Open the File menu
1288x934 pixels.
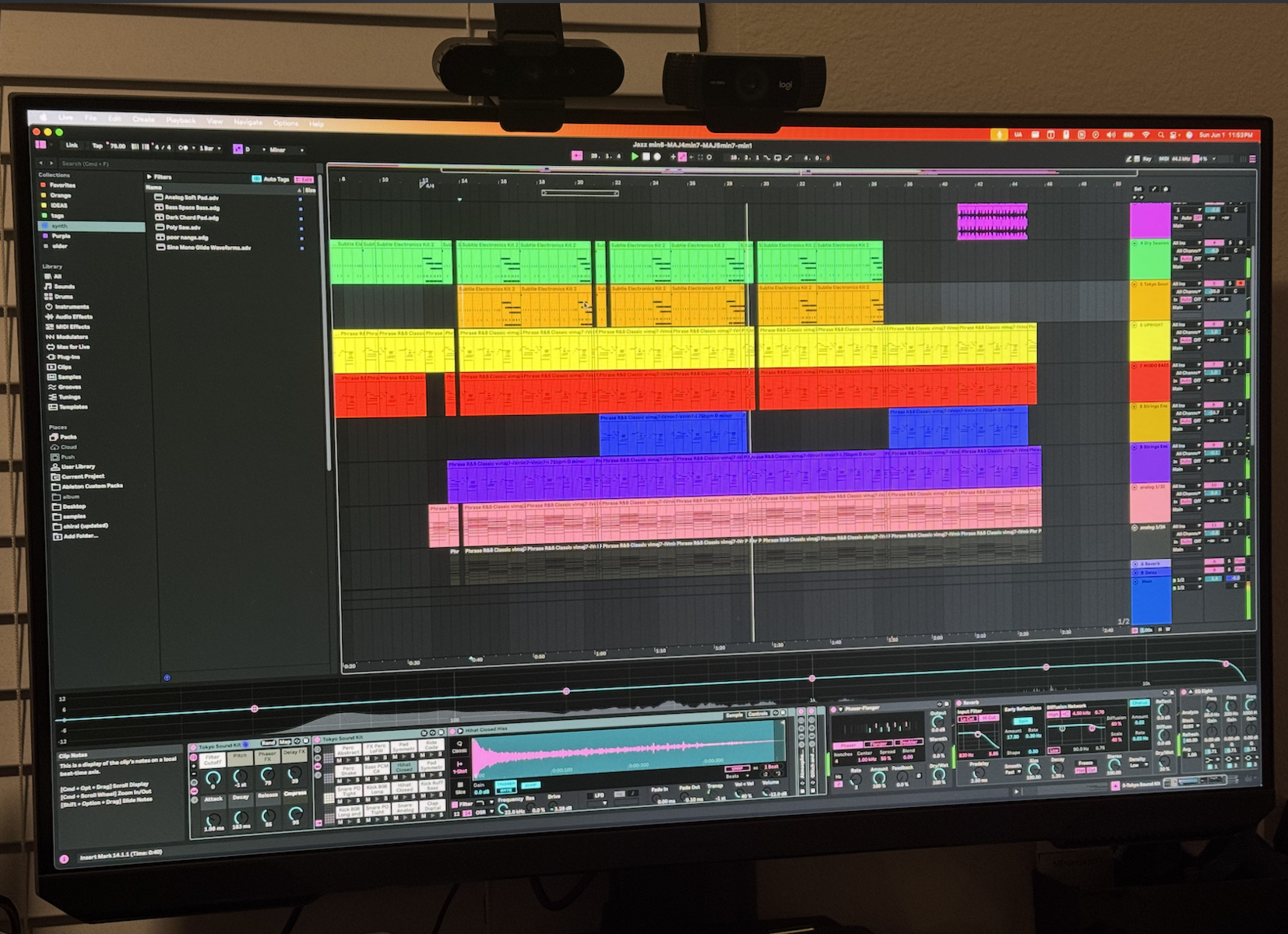pos(90,118)
